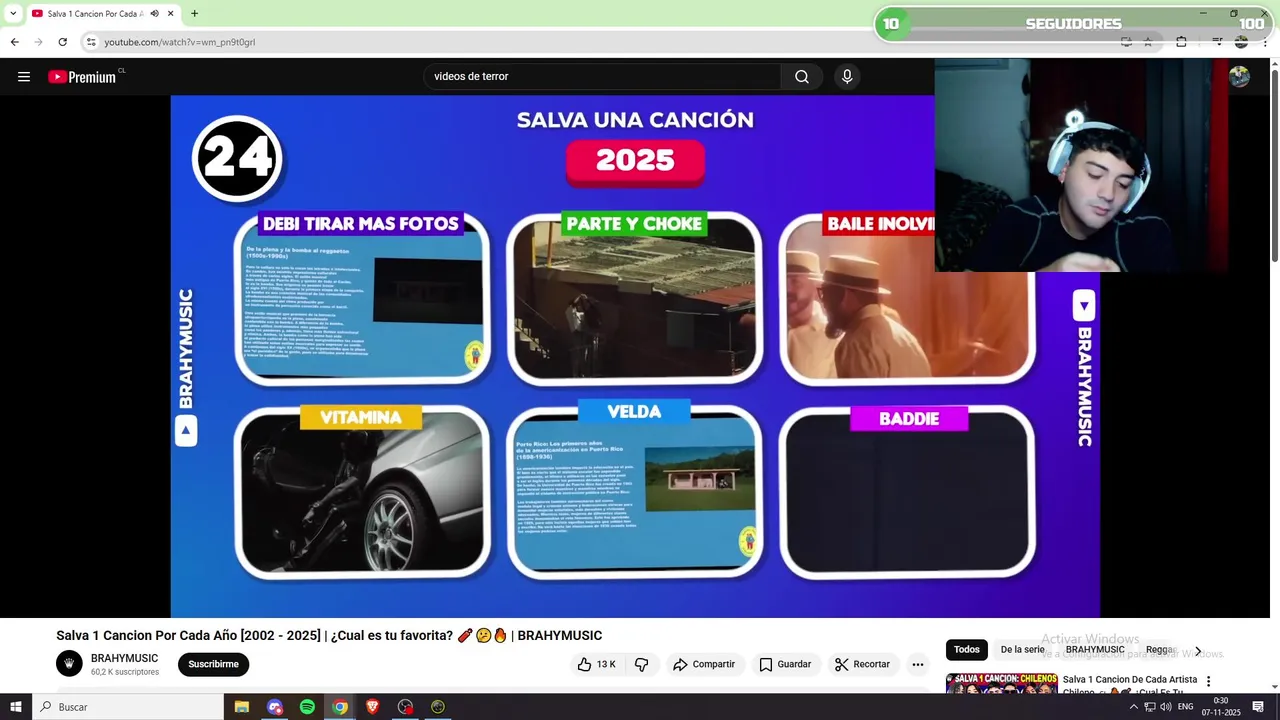Screen dimensions: 1280x720
Task: Open BRAHYMUSIC channel avatar
Action: (x=69, y=664)
